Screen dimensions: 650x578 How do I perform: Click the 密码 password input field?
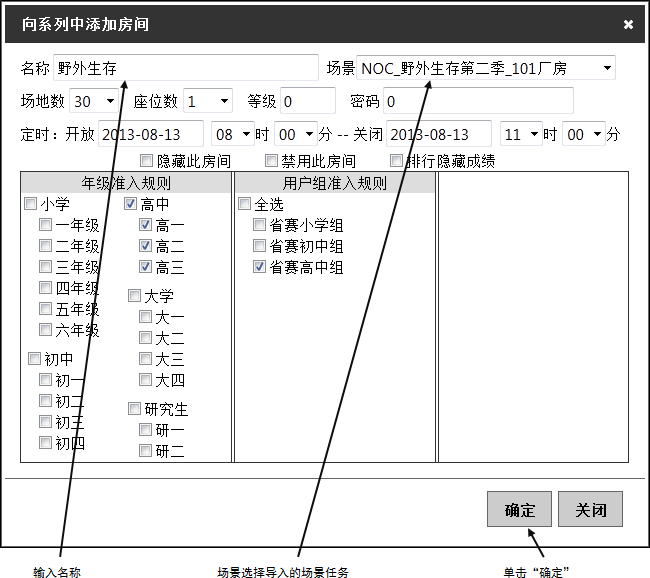tap(478, 101)
